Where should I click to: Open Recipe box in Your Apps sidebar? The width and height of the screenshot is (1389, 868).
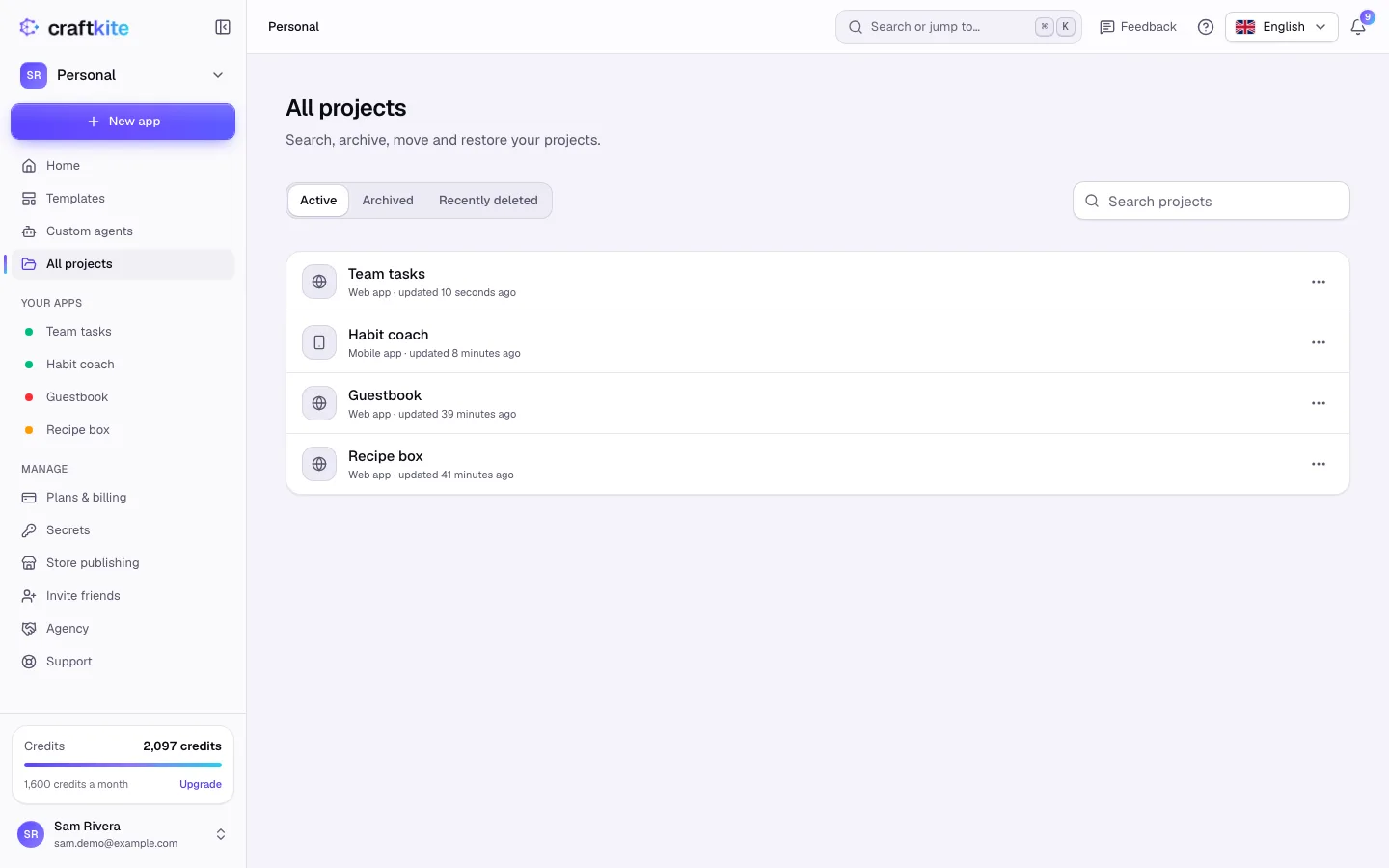tap(123, 430)
